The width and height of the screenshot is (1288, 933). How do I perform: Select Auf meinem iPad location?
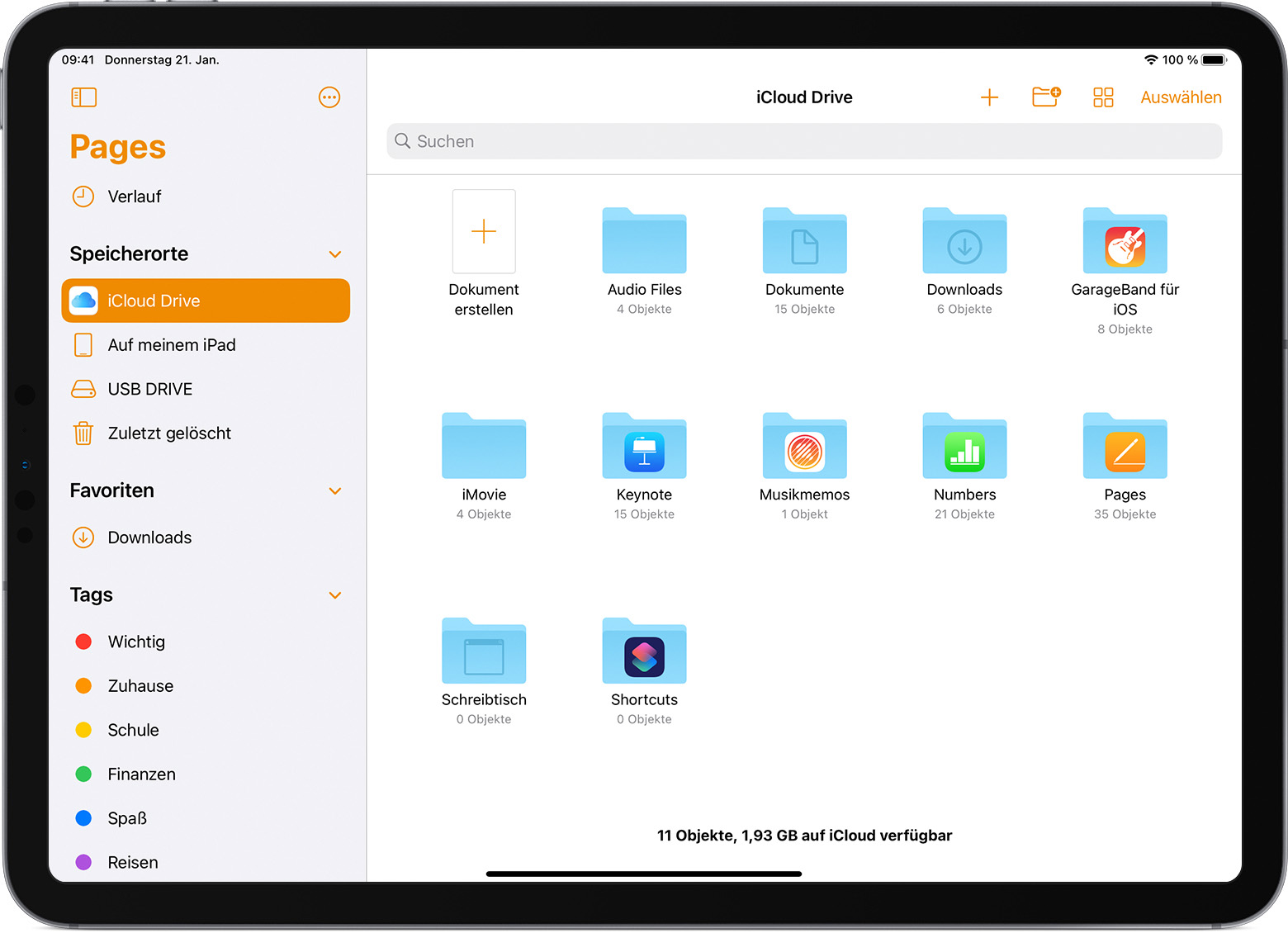pyautogui.click(x=206, y=345)
